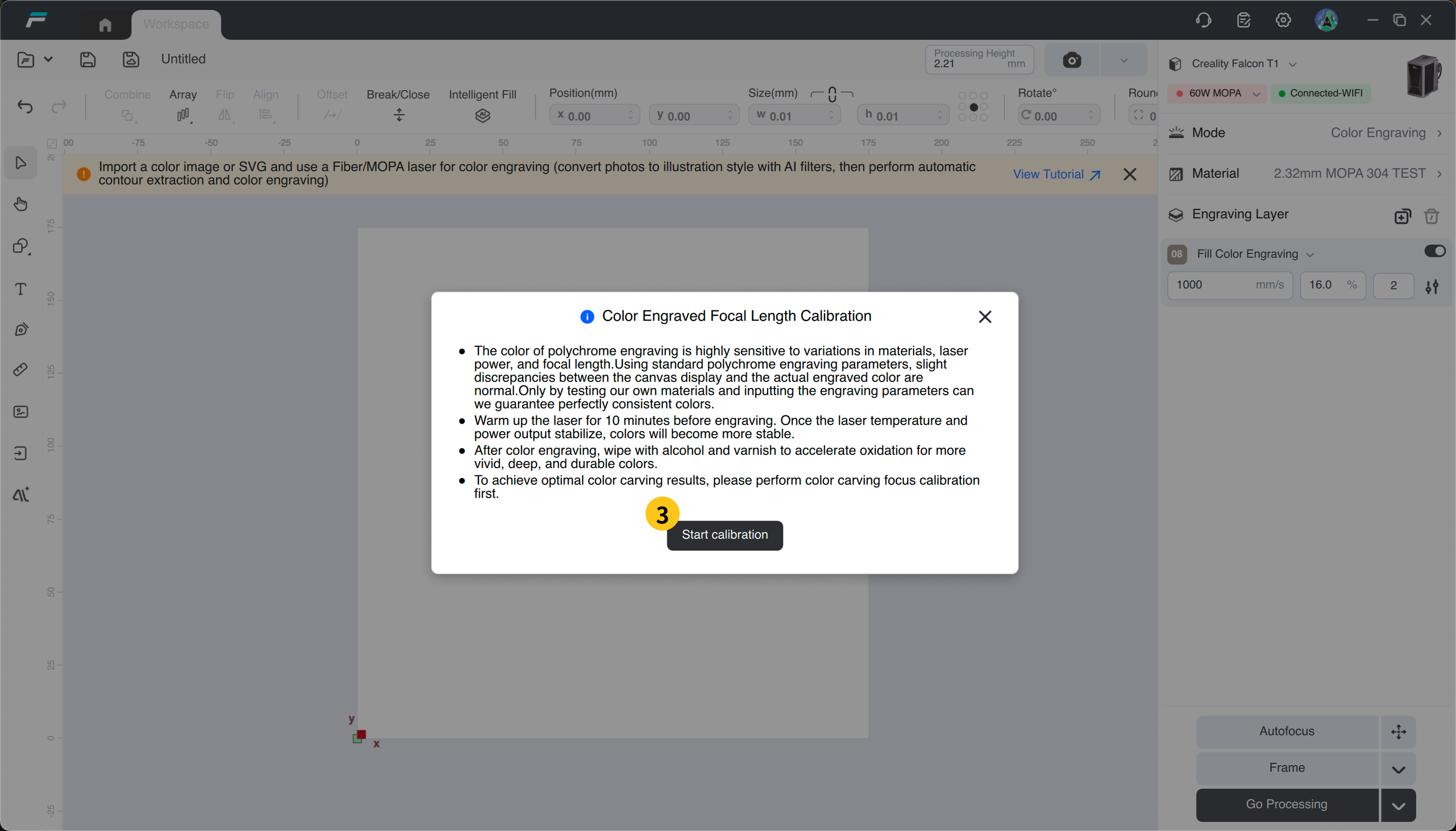
Task: Select the arrow selection tool
Action: [21, 163]
